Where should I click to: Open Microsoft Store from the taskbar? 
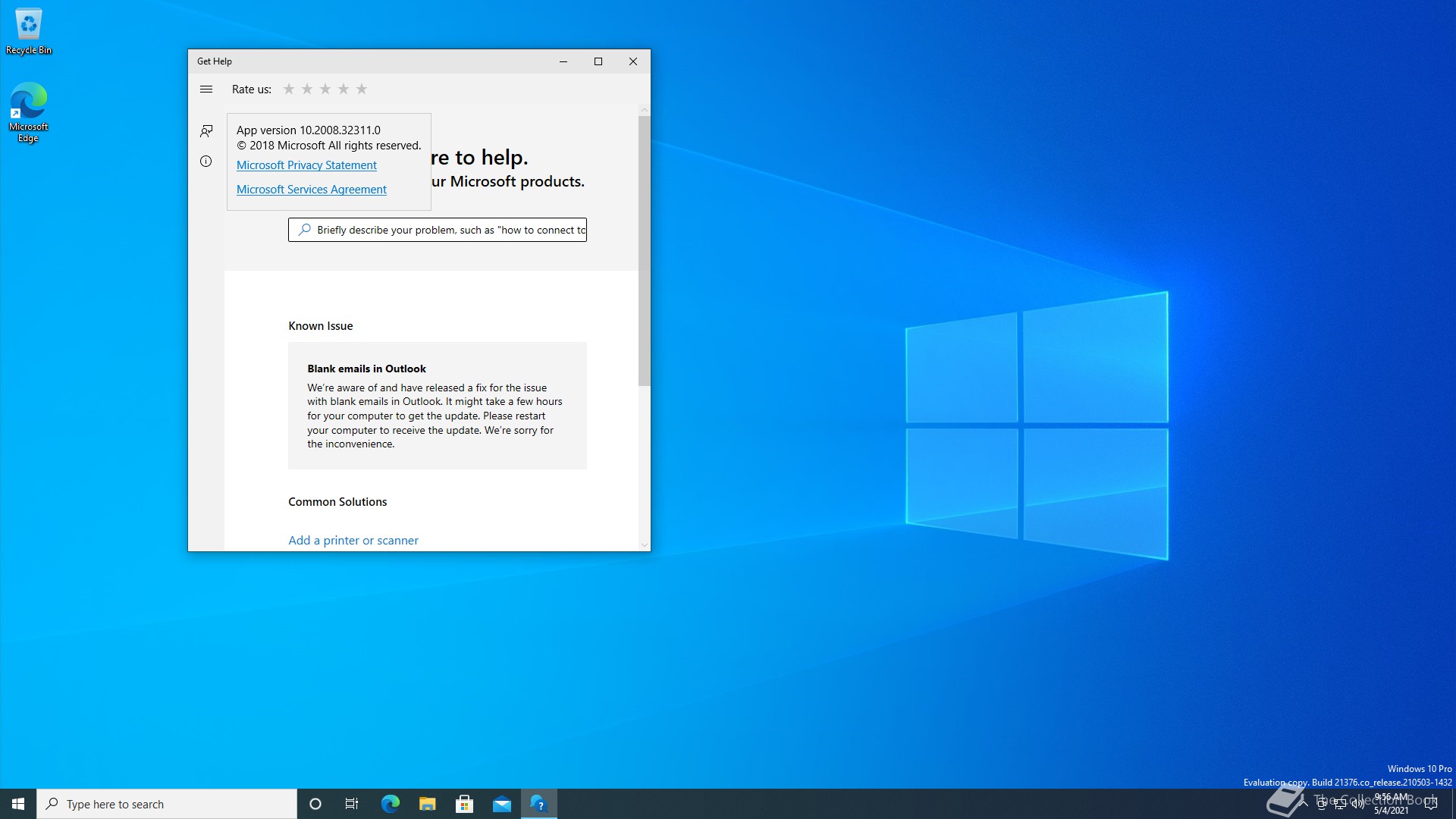click(x=465, y=804)
